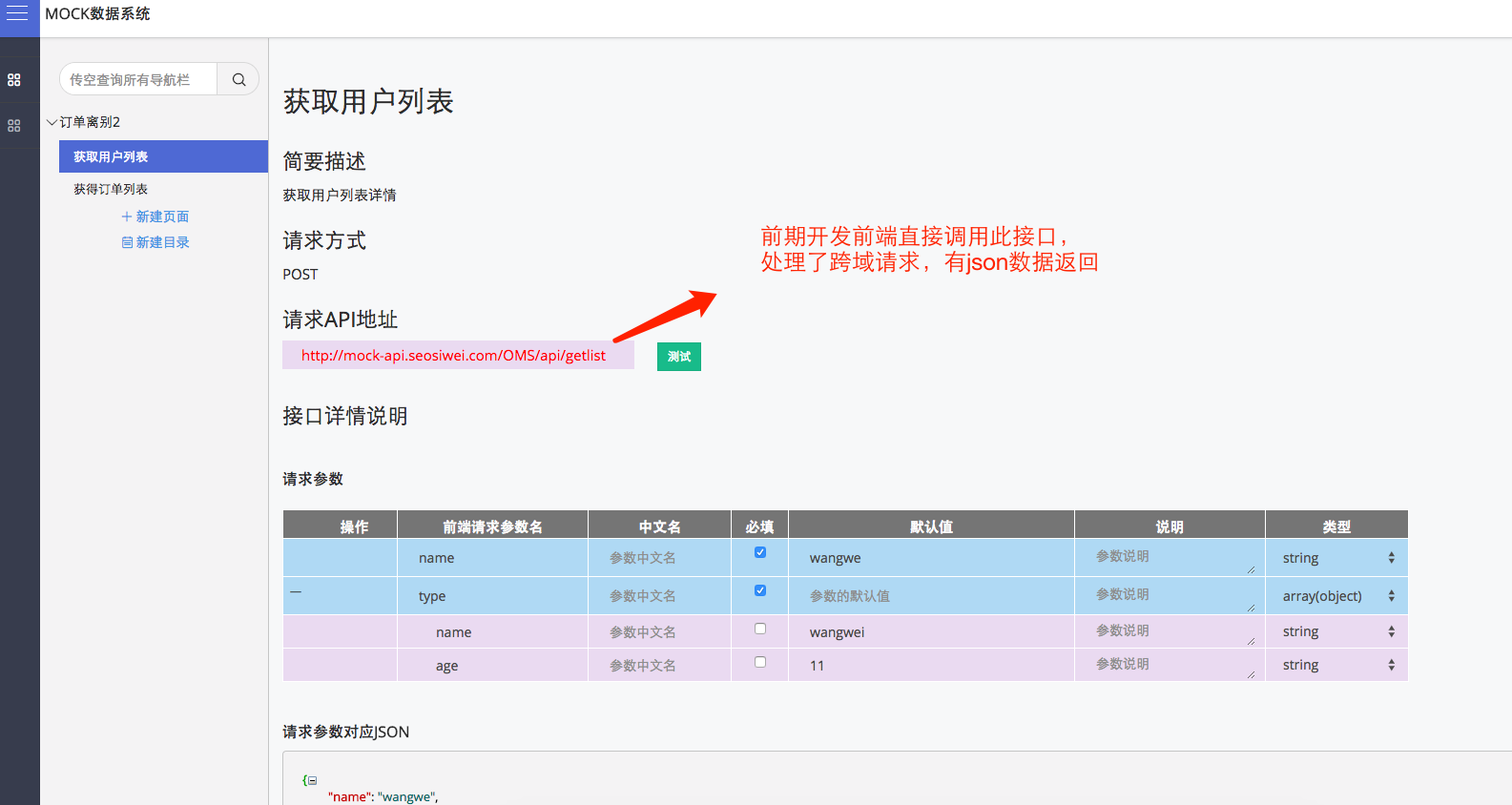Open 获得订单列表 in the sidebar
Image resolution: width=1512 pixels, height=805 pixels.
[111, 189]
